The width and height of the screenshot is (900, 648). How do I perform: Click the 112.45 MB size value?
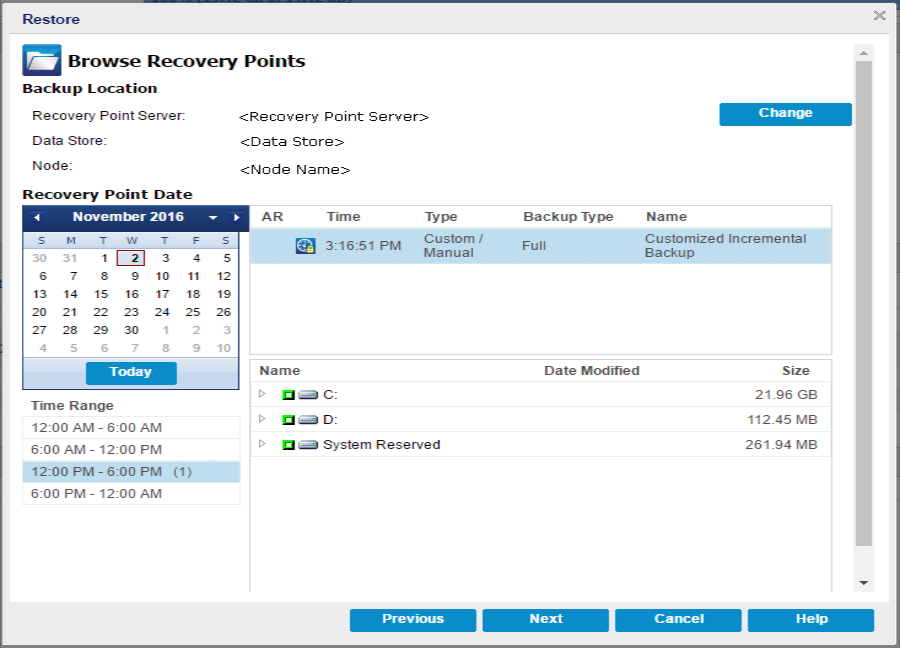pyautogui.click(x=782, y=420)
